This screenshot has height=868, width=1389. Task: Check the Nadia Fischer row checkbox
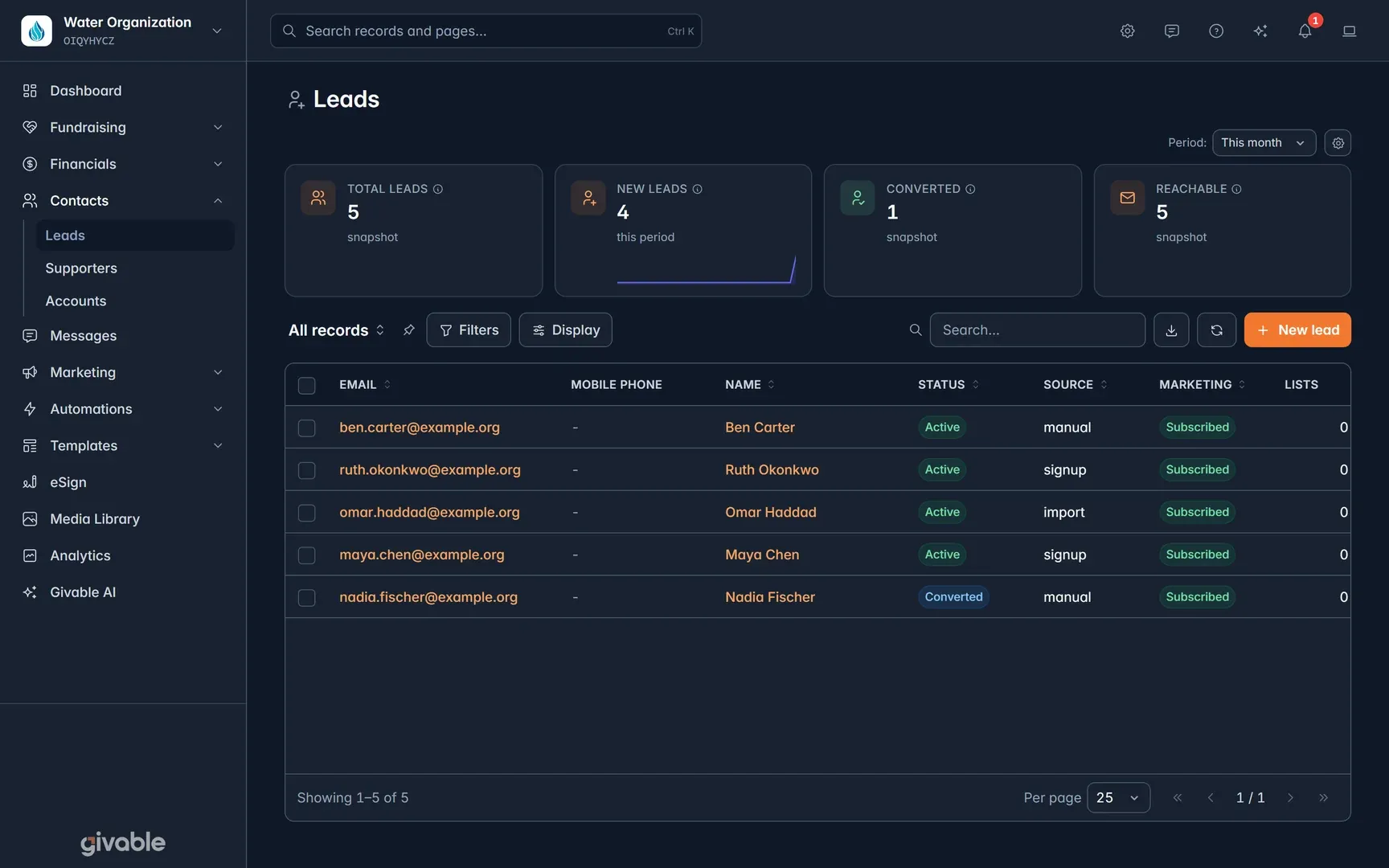306,597
